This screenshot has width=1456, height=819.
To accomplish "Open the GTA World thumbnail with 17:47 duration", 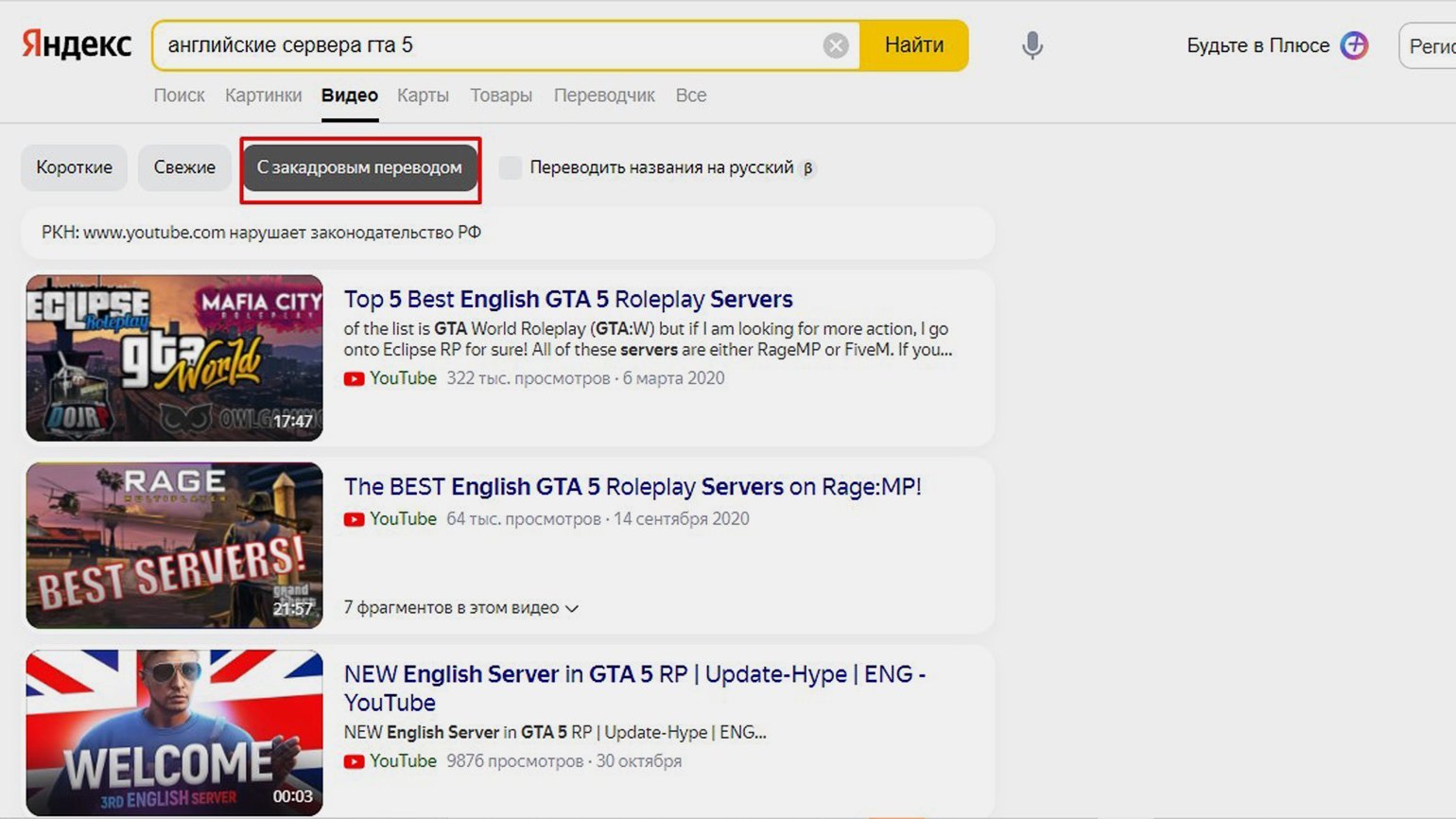I will pyautogui.click(x=174, y=357).
